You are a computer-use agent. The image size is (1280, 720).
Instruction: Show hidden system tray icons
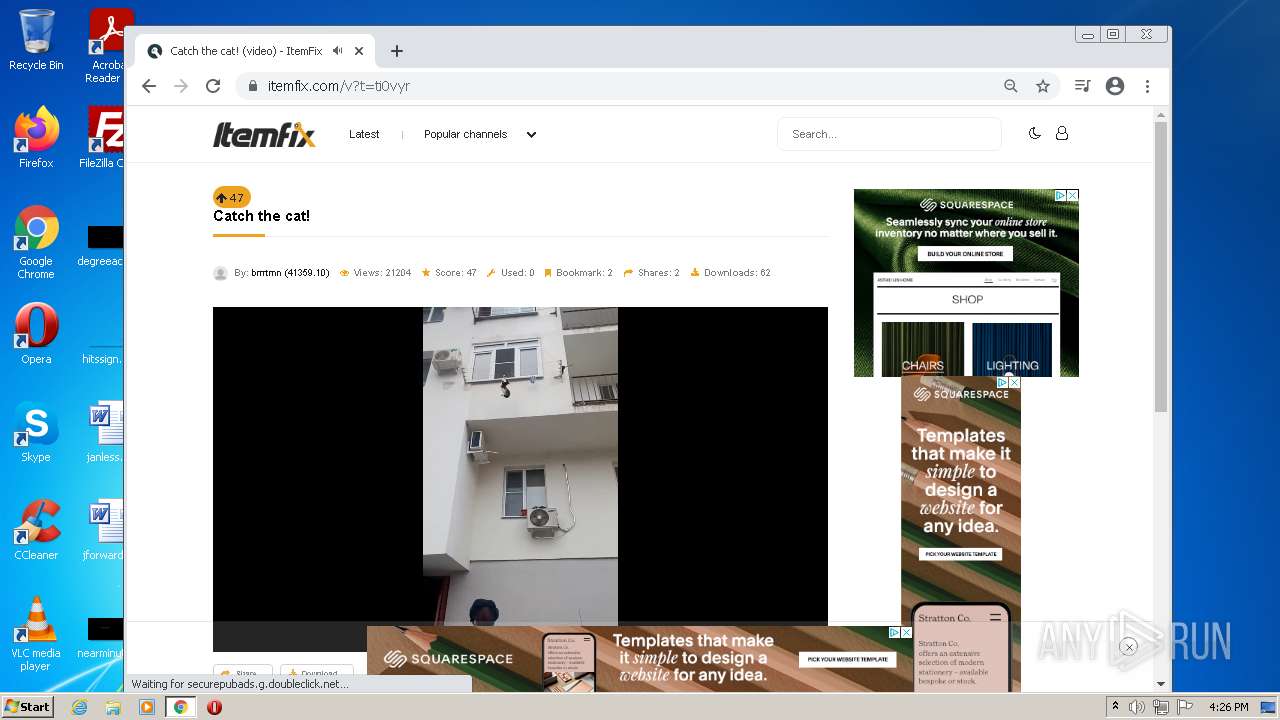pos(1115,707)
